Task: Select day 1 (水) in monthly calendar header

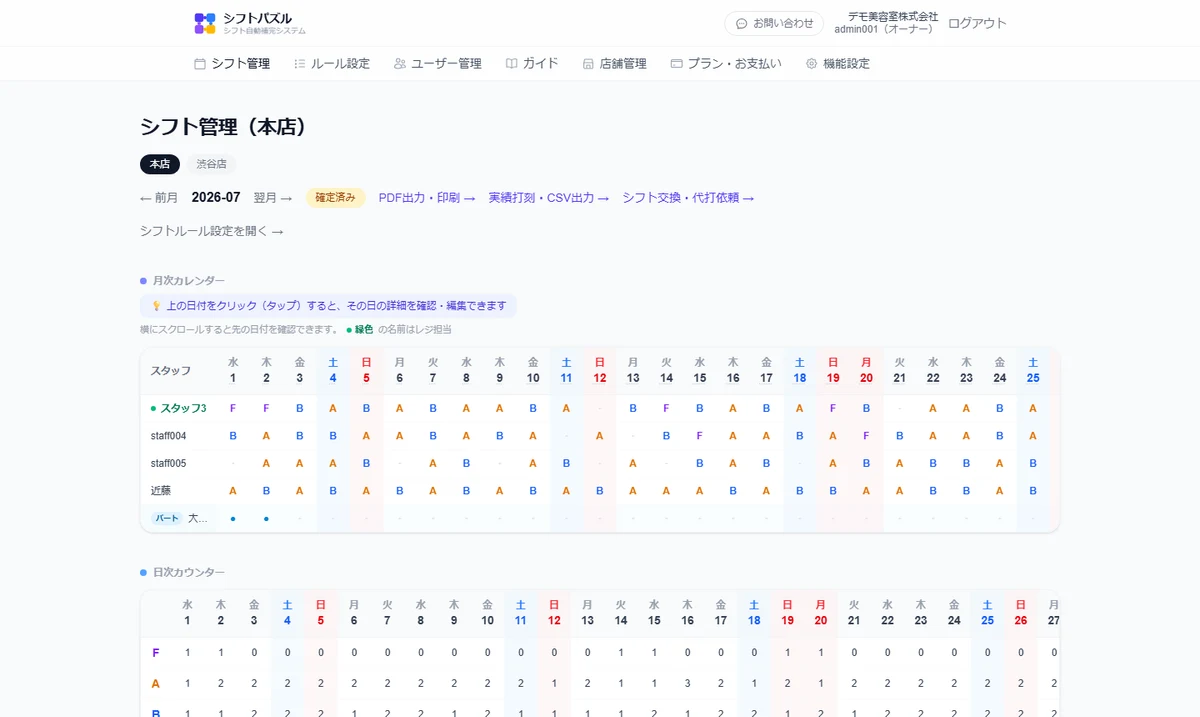Action: pyautogui.click(x=233, y=370)
